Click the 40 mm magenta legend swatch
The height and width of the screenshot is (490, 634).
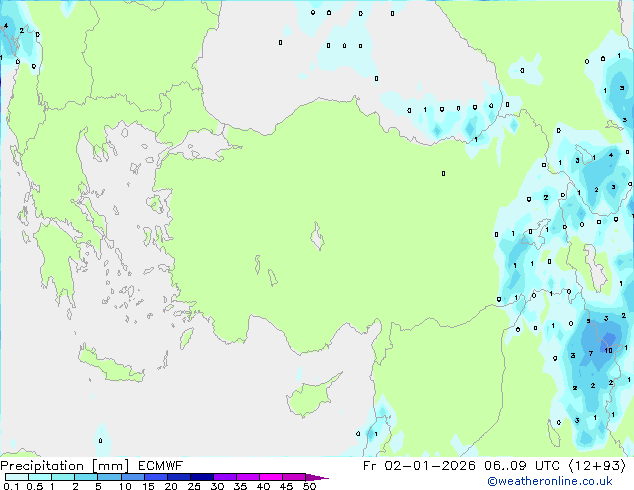point(271,477)
